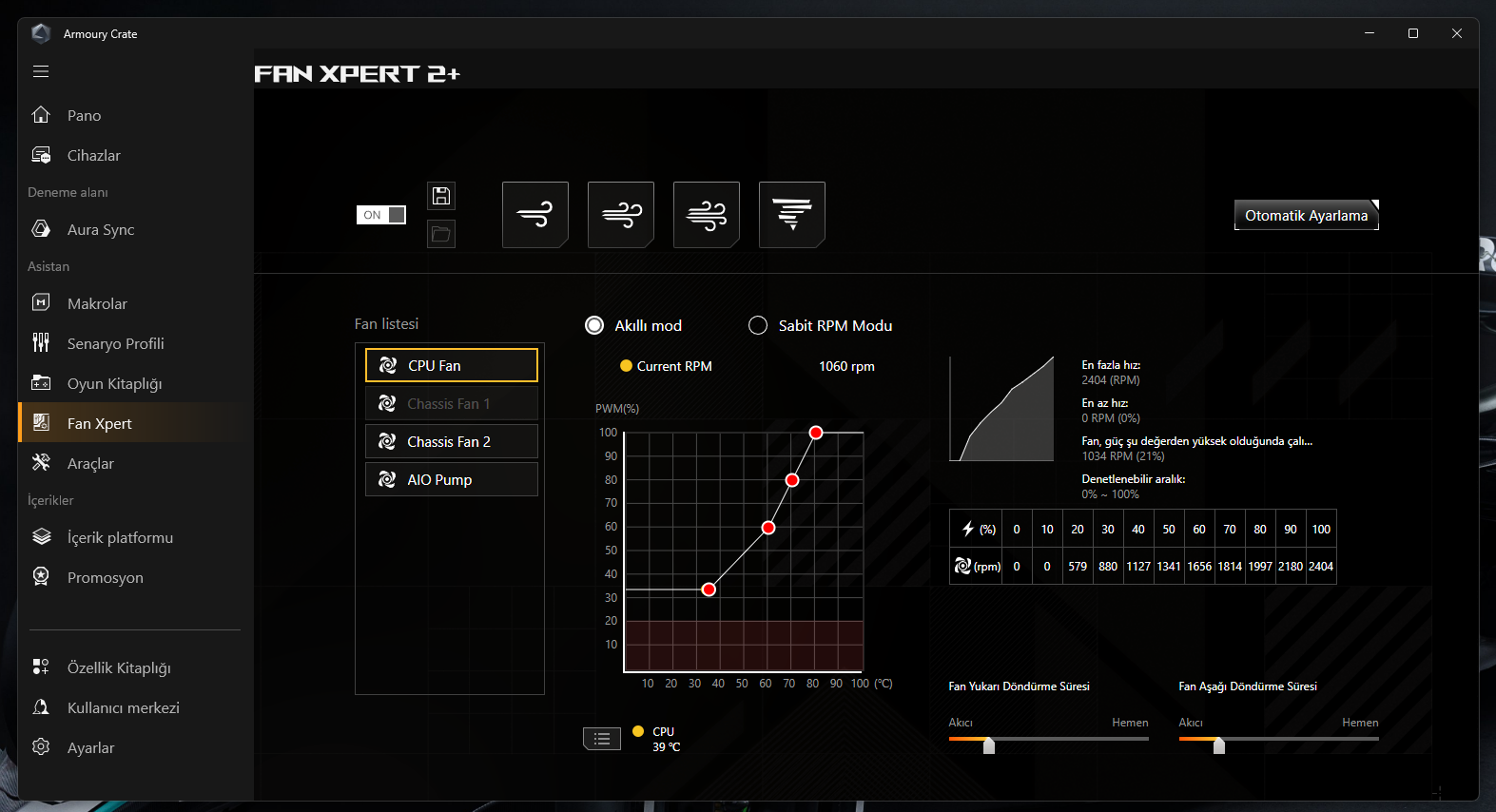Open Kullanıcı merkezi in the sidebar
Image resolution: width=1496 pixels, height=812 pixels.
click(x=136, y=707)
